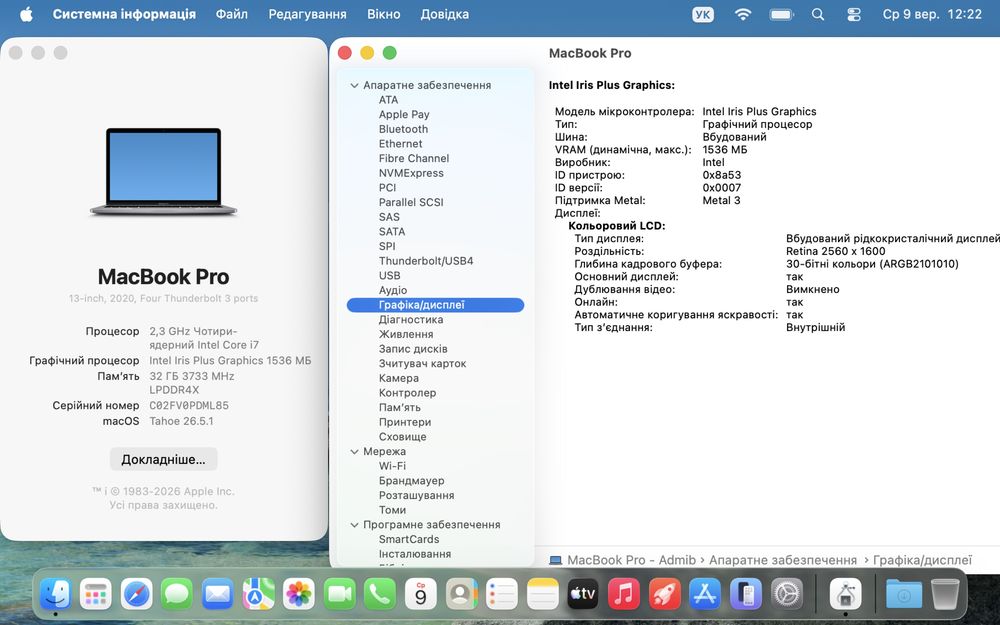Show battery status in menu bar
Screen dimensions: 1000x625
click(x=781, y=14)
